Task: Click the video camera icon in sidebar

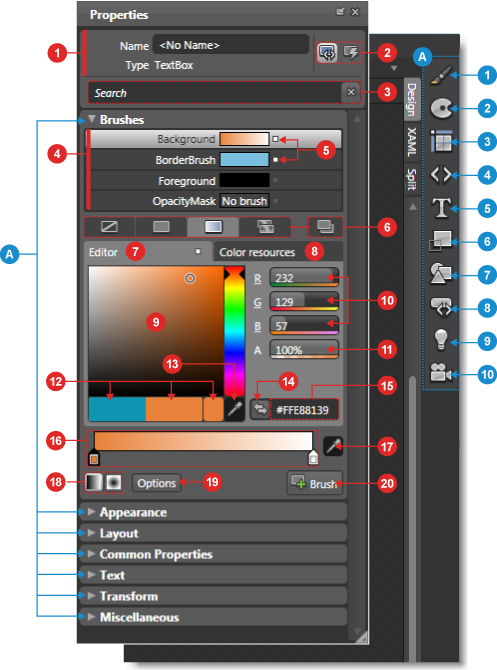Action: (x=441, y=373)
